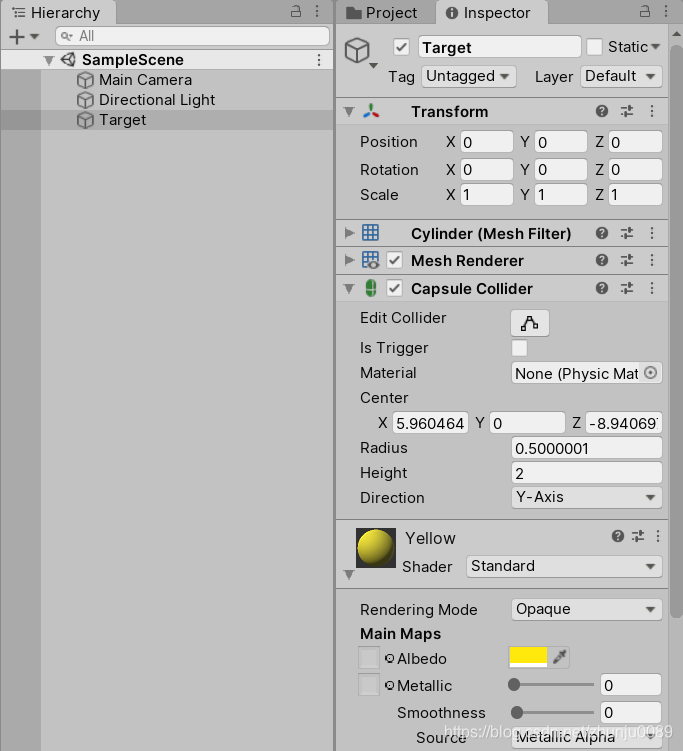The height and width of the screenshot is (751, 683).
Task: Collapse the Transform component foldout
Action: [349, 112]
